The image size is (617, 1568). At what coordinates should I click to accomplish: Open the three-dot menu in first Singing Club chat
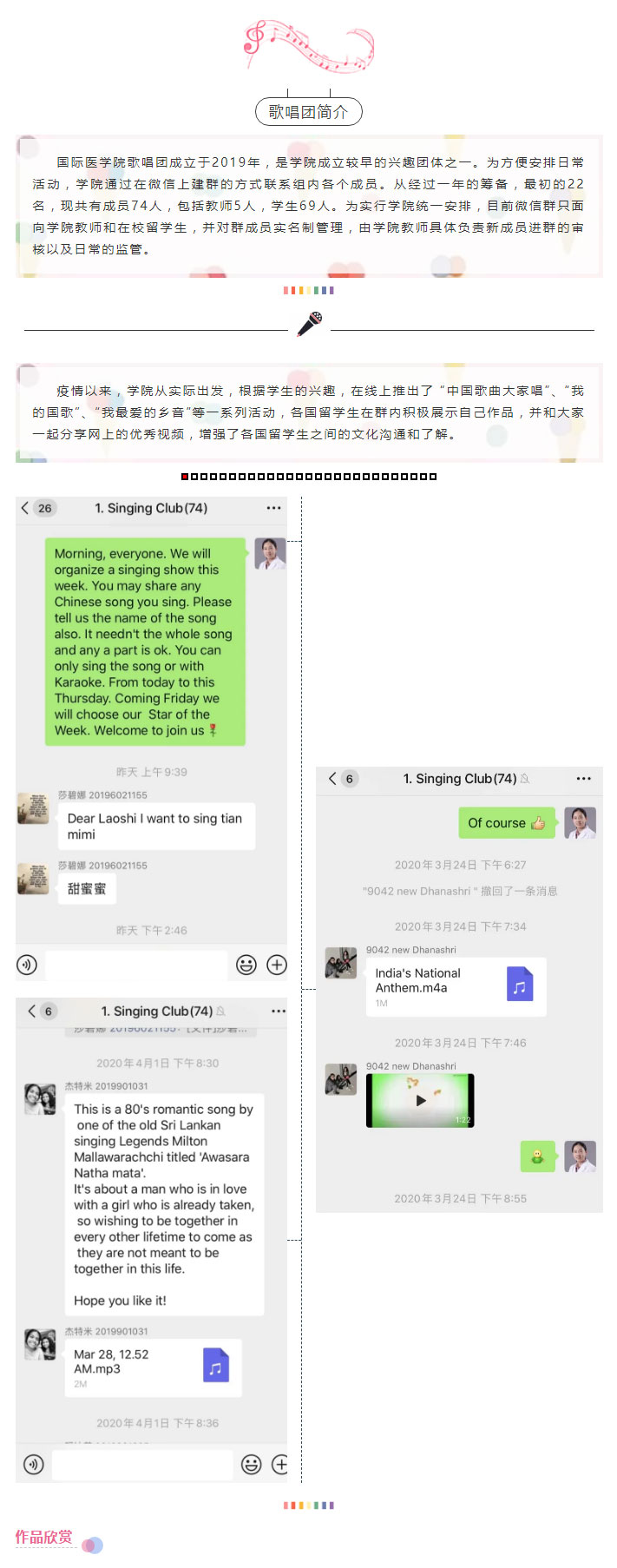(273, 508)
